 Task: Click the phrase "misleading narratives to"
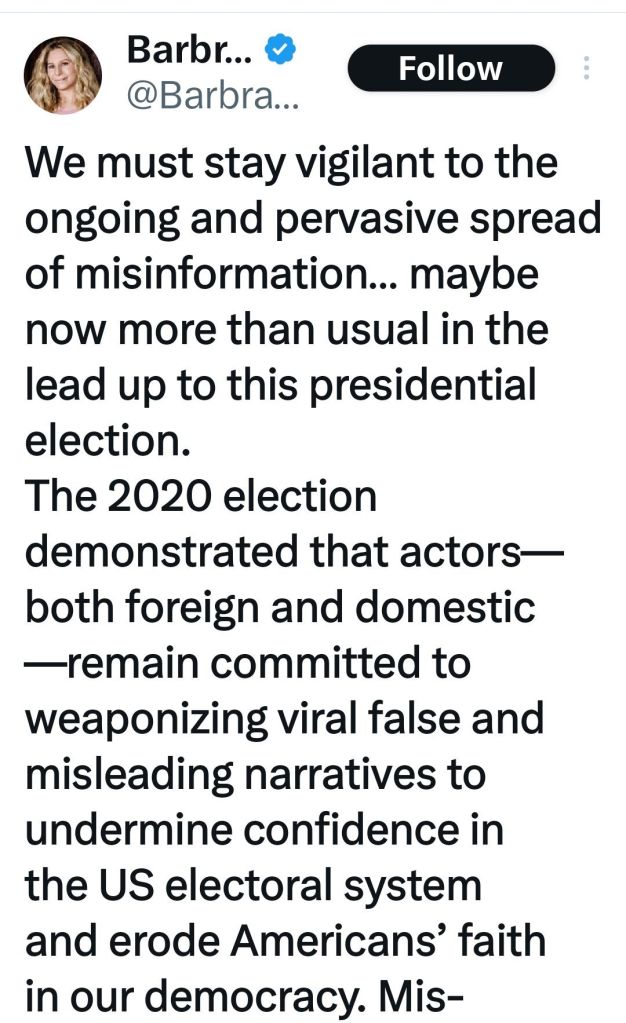[255, 774]
